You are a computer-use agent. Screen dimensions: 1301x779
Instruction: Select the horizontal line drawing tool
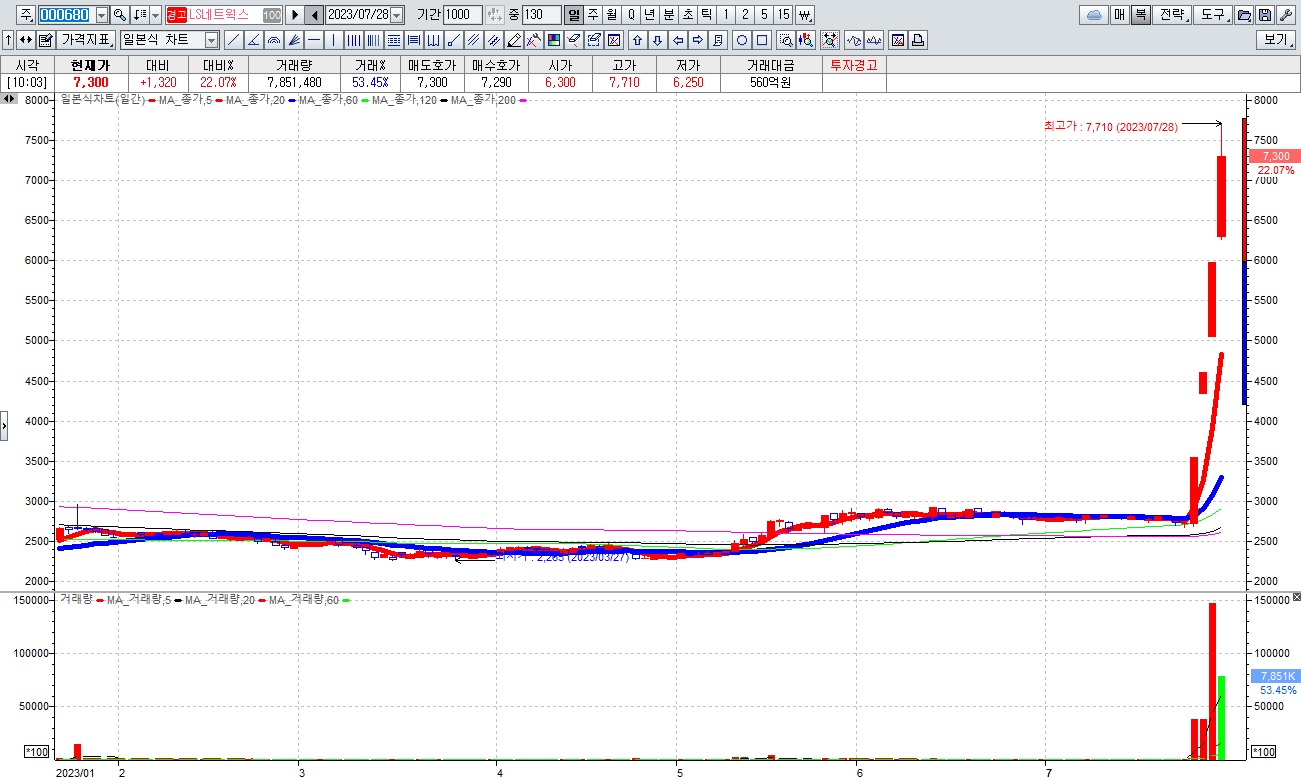(314, 40)
